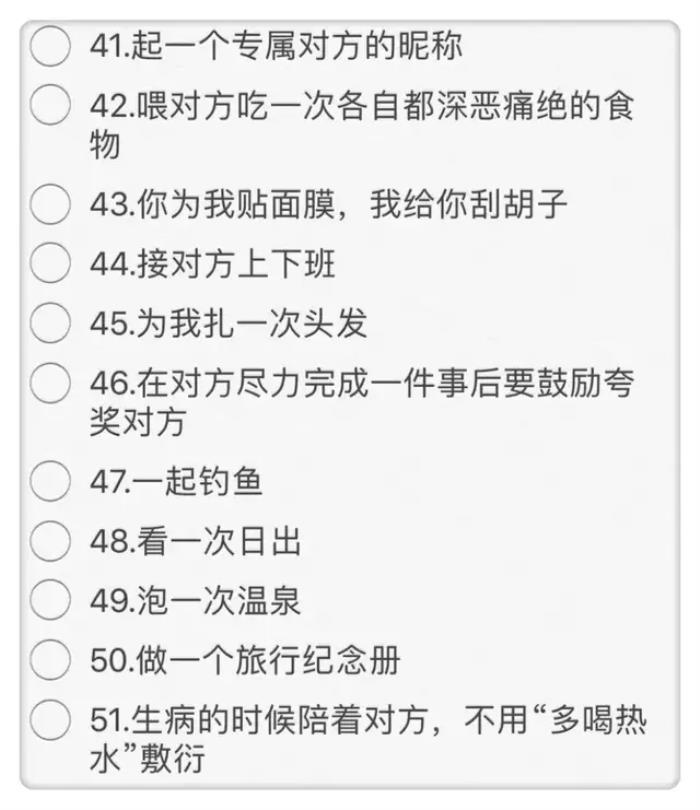Check the circle beside item 51
This screenshot has height=810, width=700.
click(x=50, y=719)
